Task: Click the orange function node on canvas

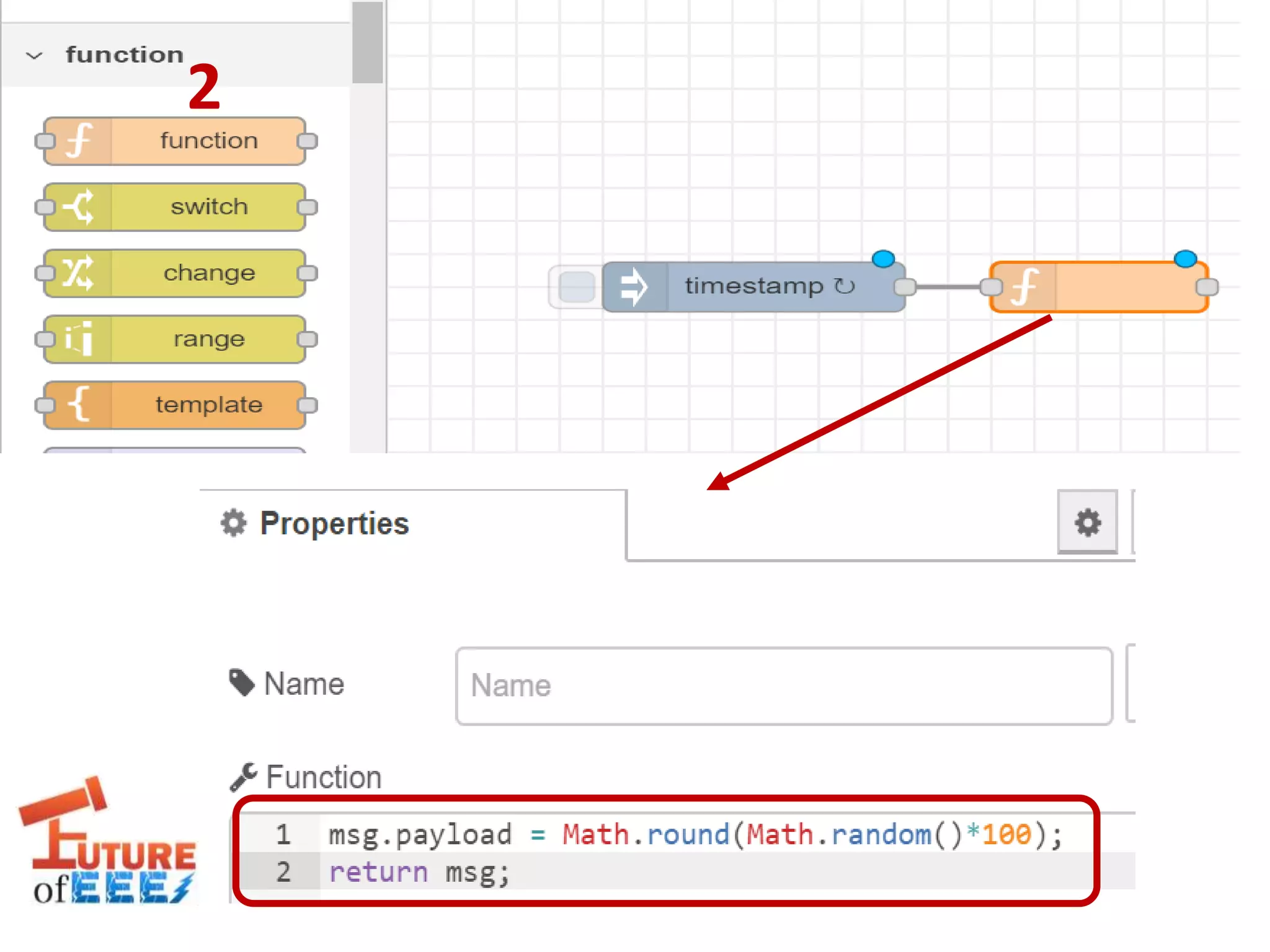Action: (x=1110, y=287)
